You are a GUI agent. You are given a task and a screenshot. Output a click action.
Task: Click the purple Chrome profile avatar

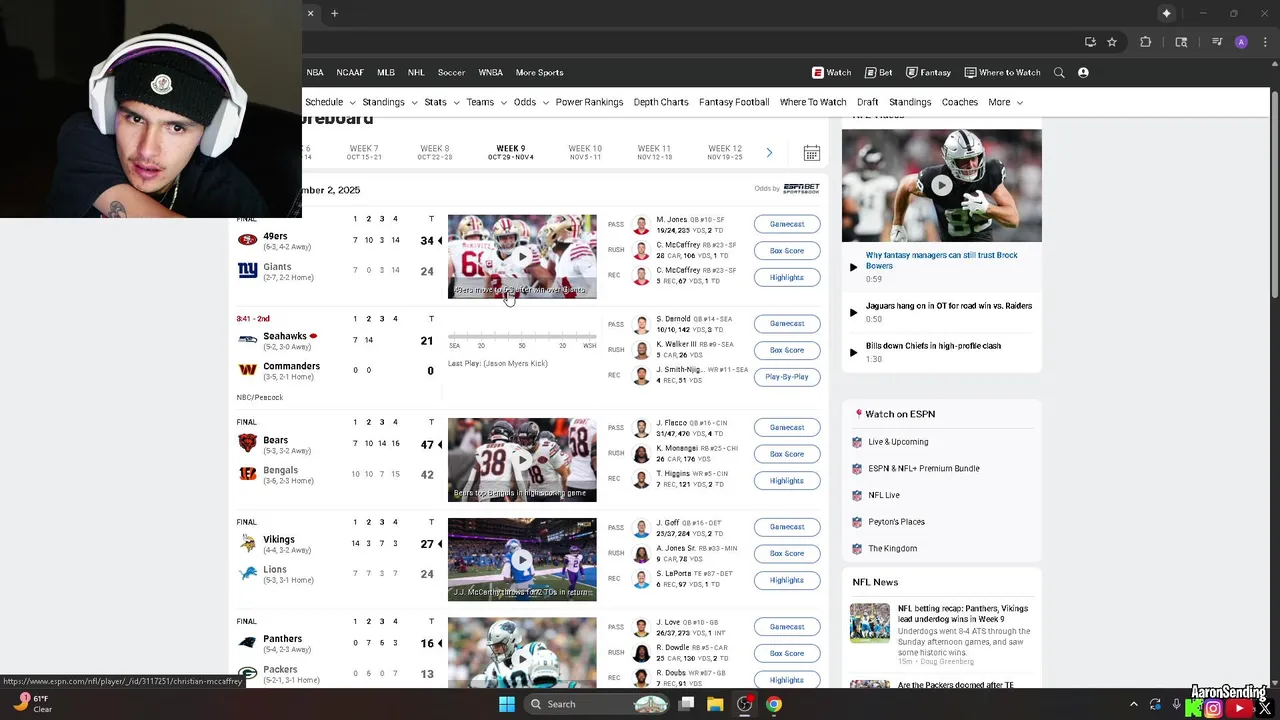[x=1241, y=42]
